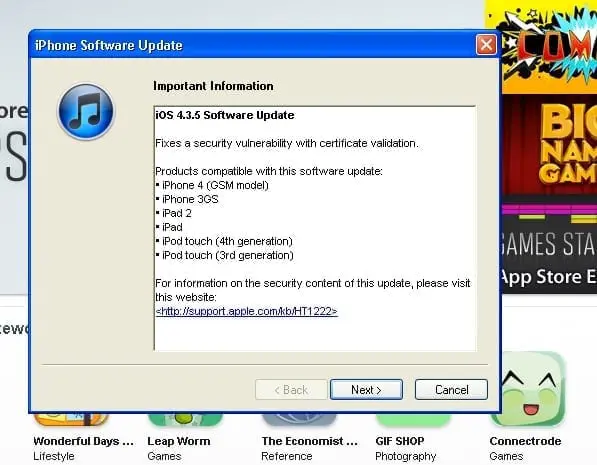Click the comic-style banner at top right

(x=549, y=47)
